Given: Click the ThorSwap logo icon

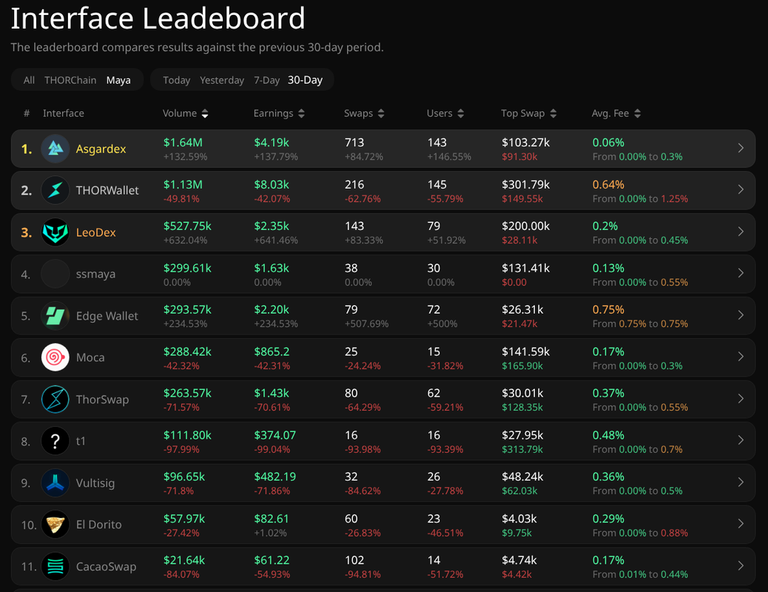Looking at the screenshot, I should (55, 399).
